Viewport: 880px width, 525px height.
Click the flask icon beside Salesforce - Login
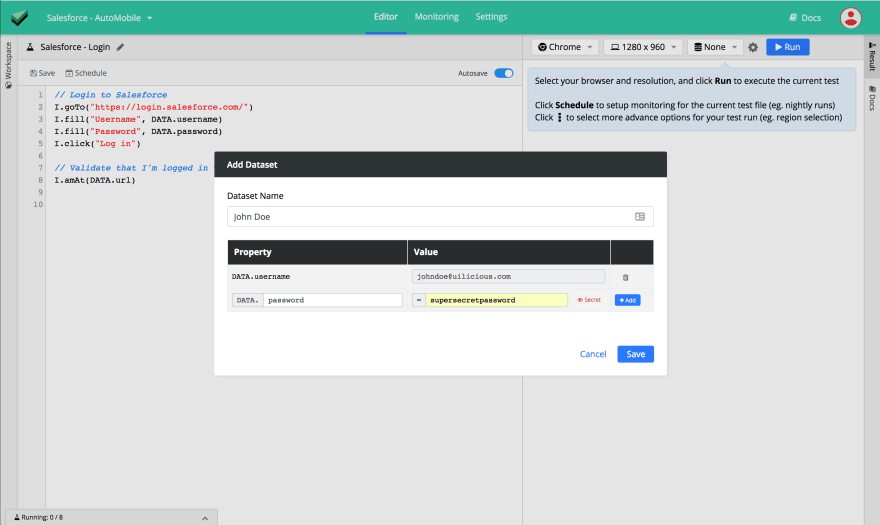30,47
